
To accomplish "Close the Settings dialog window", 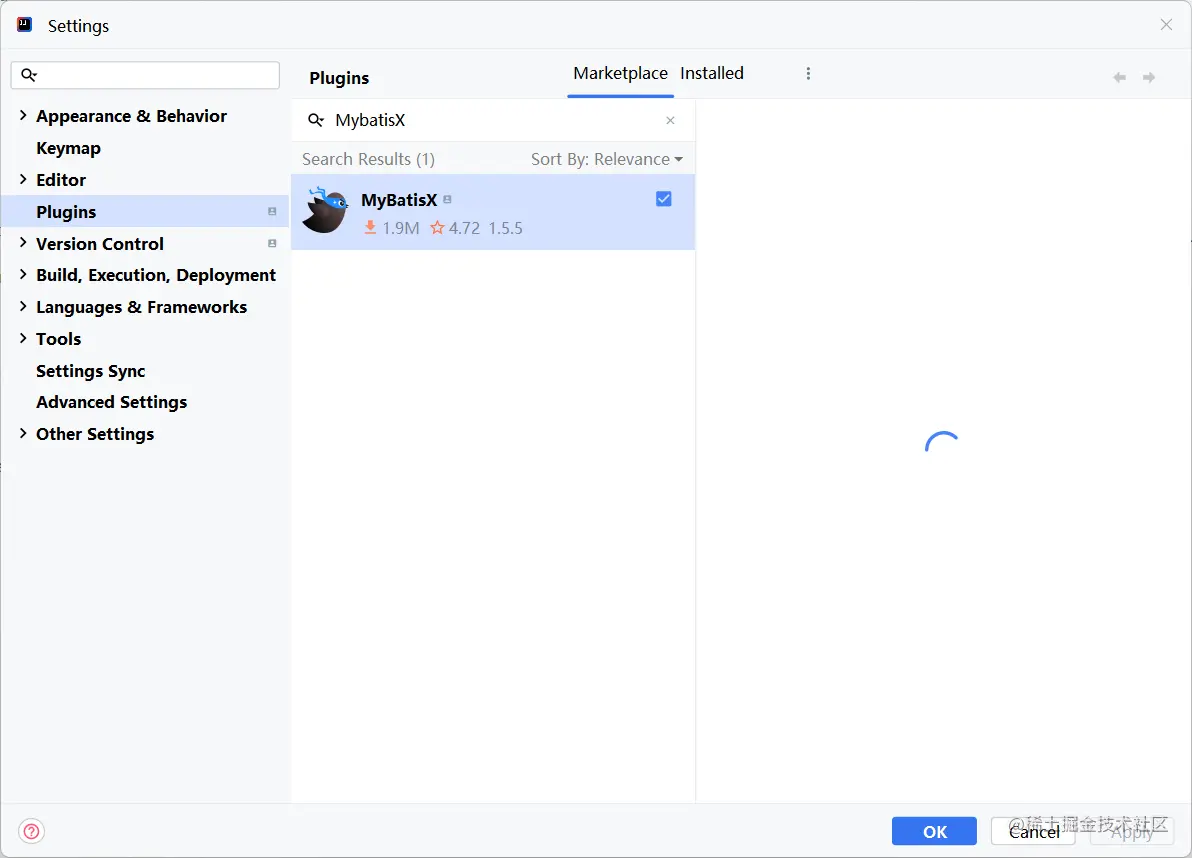I will tap(1166, 25).
